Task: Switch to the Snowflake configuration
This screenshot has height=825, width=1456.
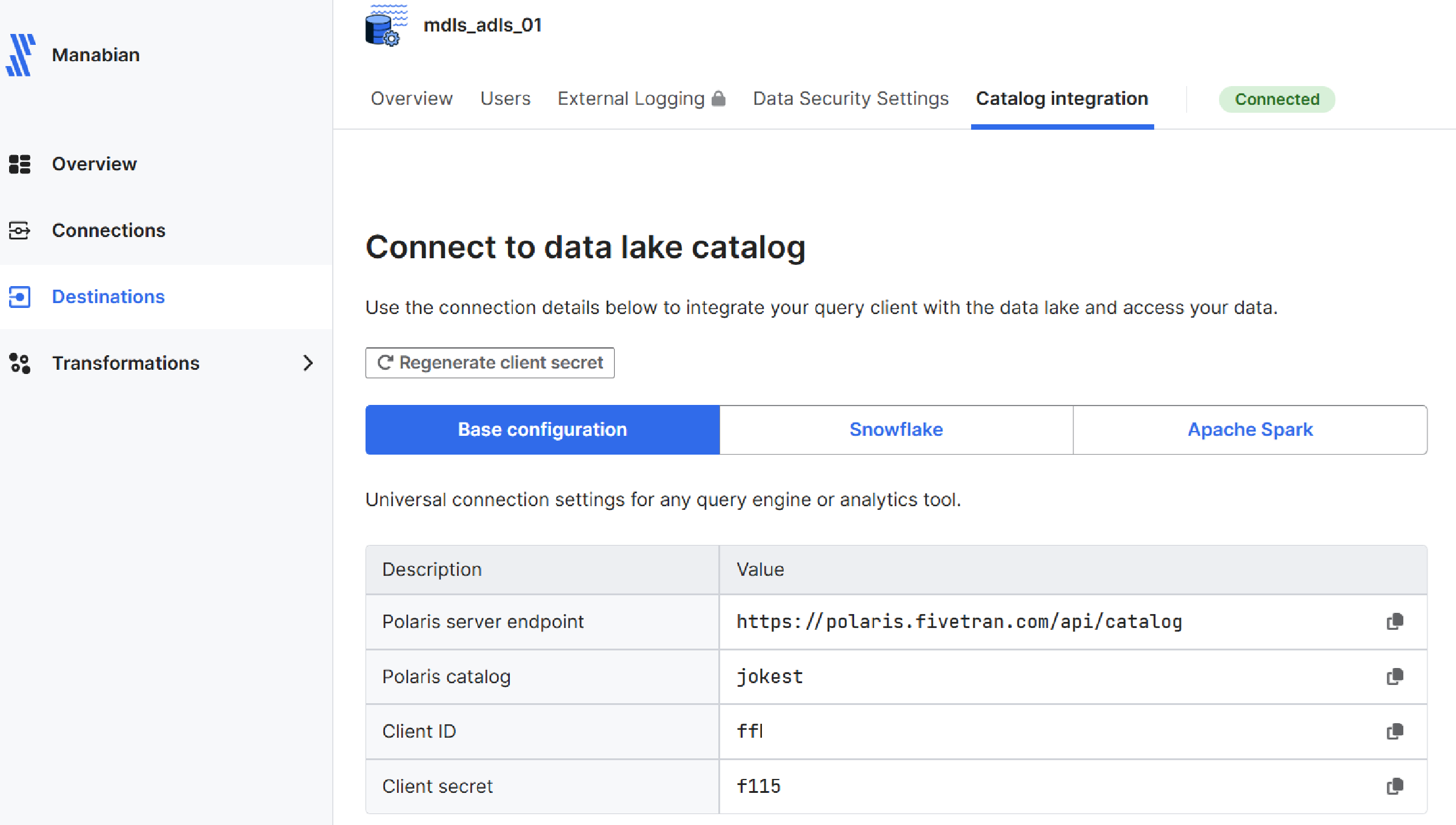Action: pos(896,430)
